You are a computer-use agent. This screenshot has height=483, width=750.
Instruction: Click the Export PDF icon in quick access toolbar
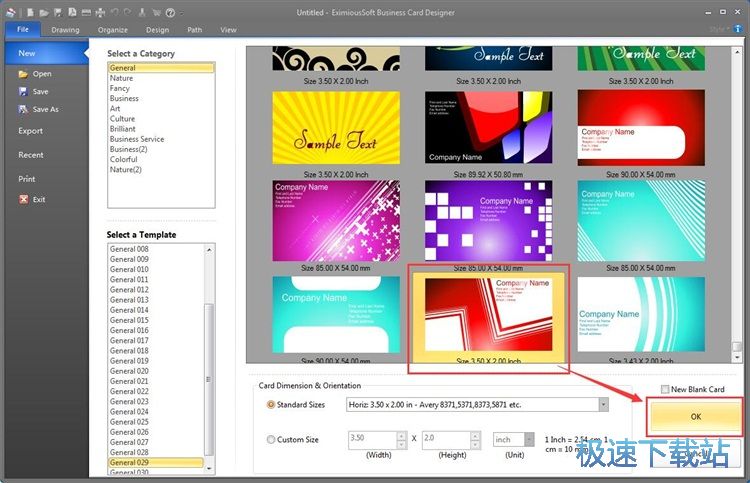click(72, 12)
